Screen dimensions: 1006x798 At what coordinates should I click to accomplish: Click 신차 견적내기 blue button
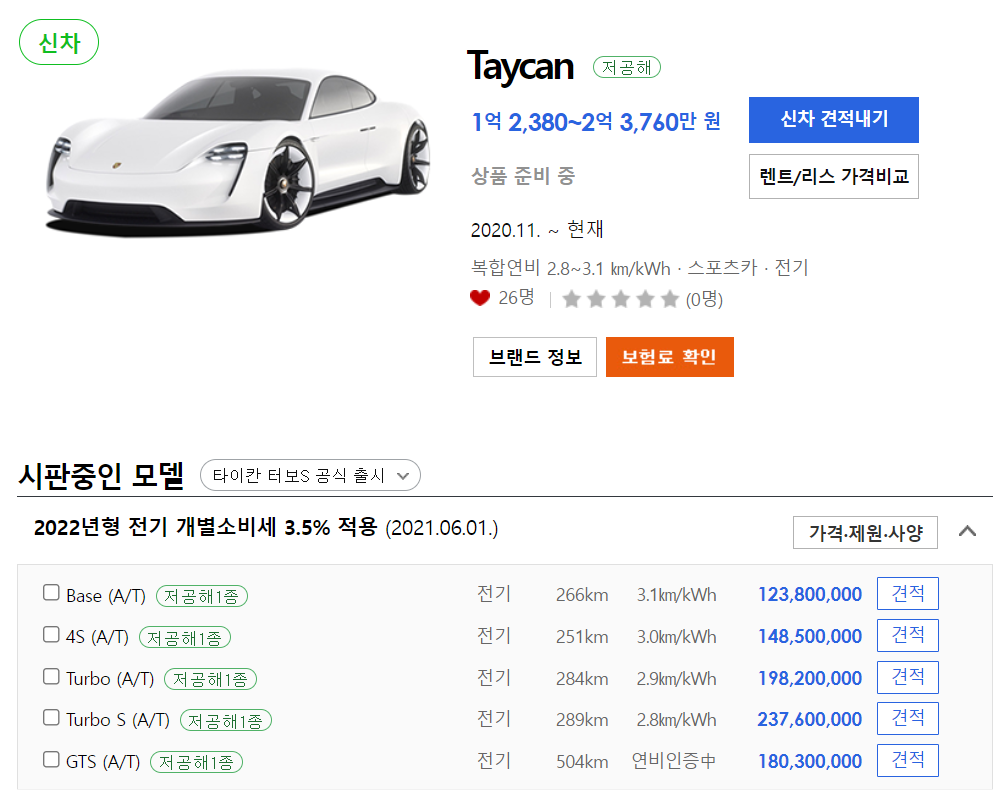pyautogui.click(x=833, y=120)
